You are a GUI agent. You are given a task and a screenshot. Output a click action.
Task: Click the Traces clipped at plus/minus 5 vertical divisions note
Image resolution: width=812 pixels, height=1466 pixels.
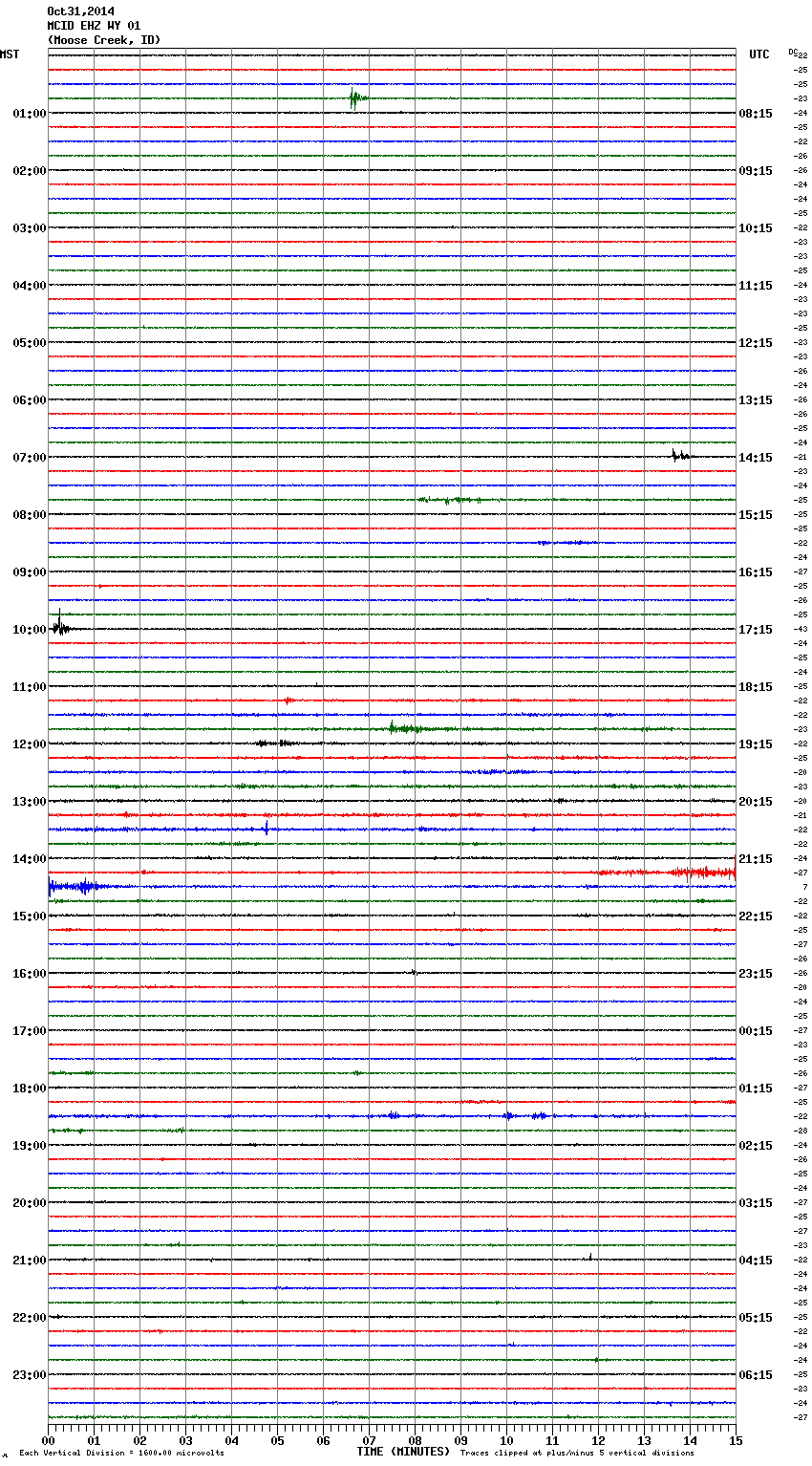577,1453
